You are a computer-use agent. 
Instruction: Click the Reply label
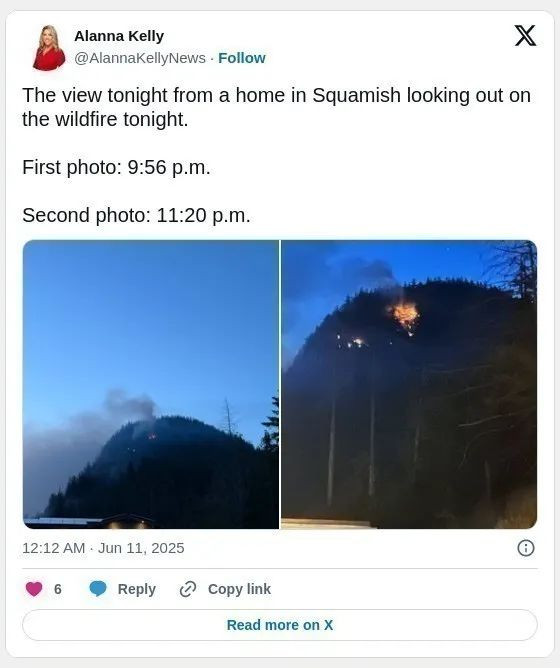pyautogui.click(x=136, y=589)
